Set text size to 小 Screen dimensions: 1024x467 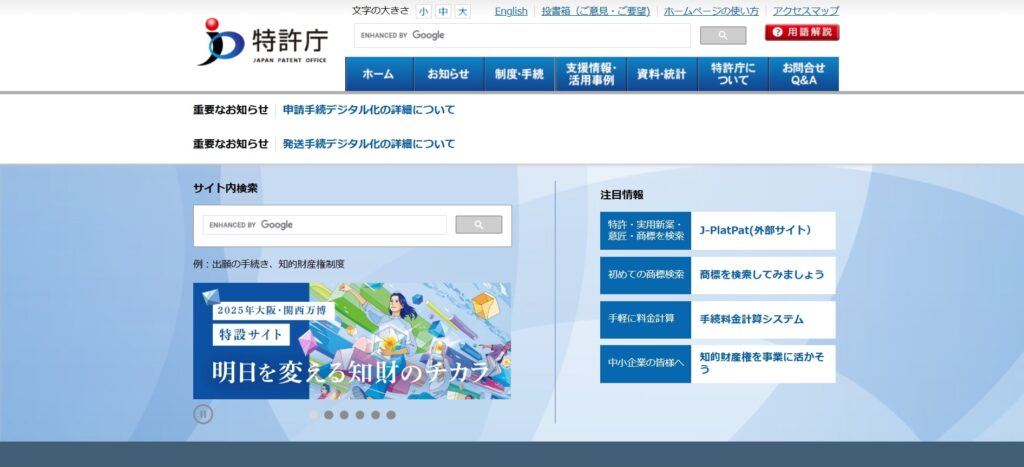click(x=424, y=12)
